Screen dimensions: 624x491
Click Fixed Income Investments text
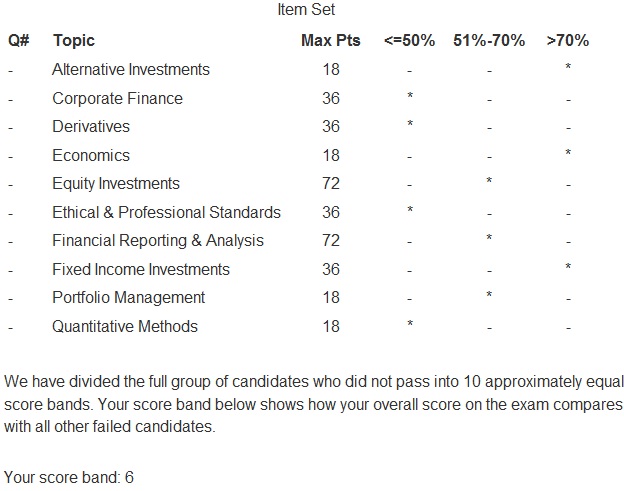click(141, 269)
